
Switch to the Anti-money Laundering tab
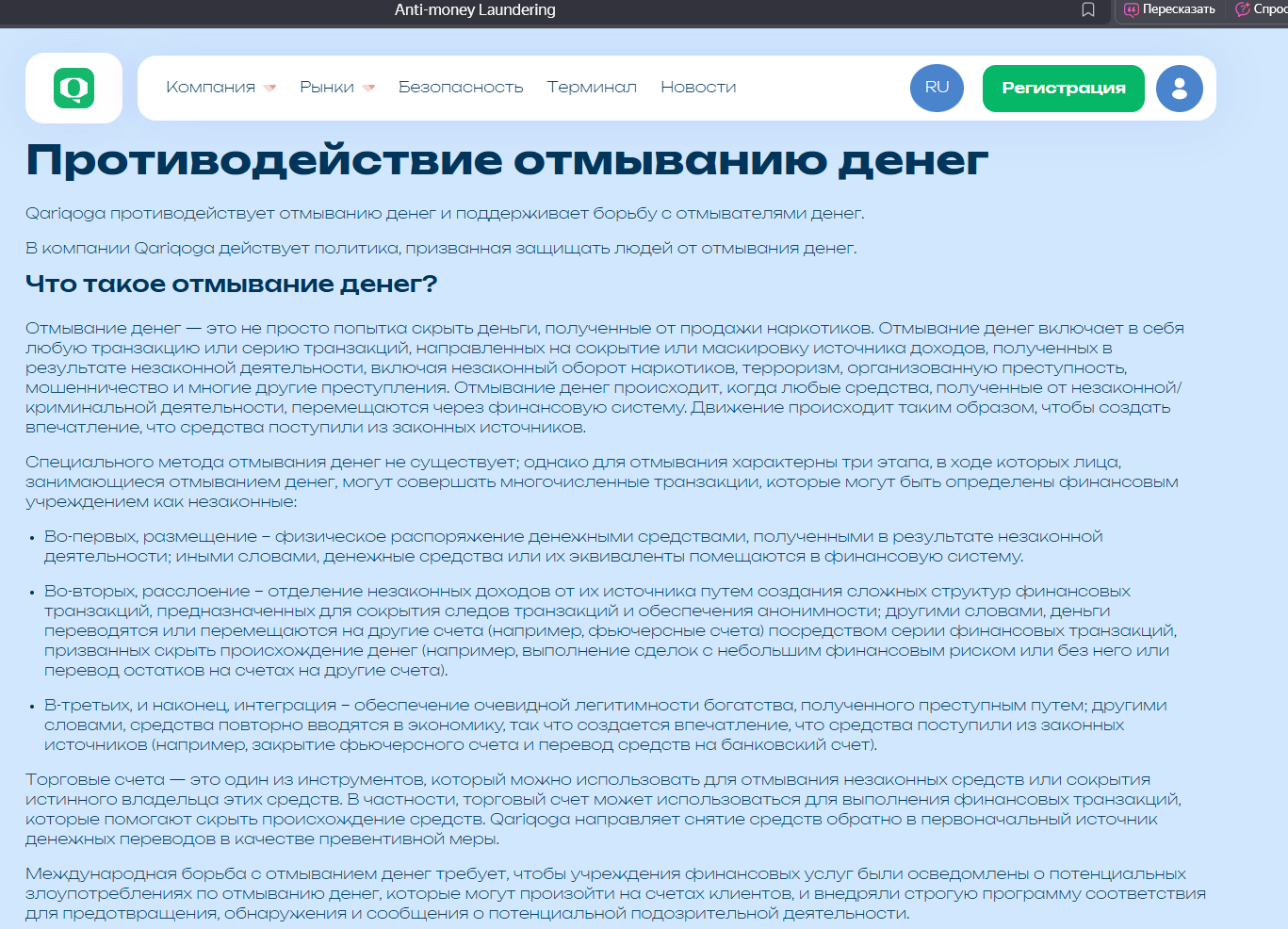(475, 10)
